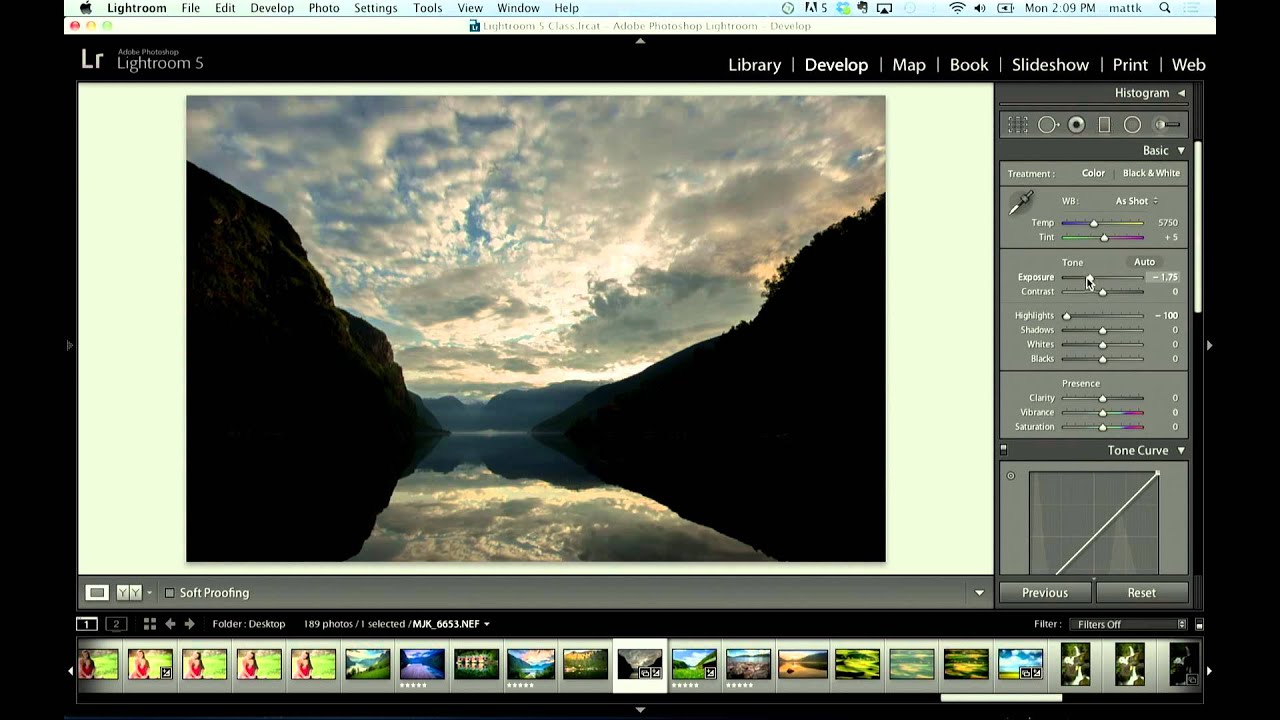The image size is (1280, 720).
Task: Pick the White Balance Selector eyedropper
Action: 1020,203
